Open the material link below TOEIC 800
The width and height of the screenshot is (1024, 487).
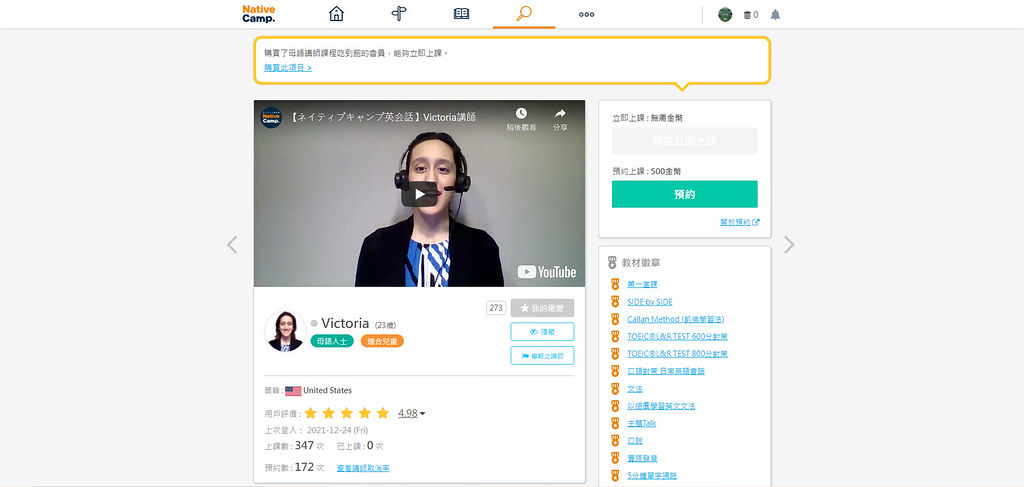(x=665, y=371)
